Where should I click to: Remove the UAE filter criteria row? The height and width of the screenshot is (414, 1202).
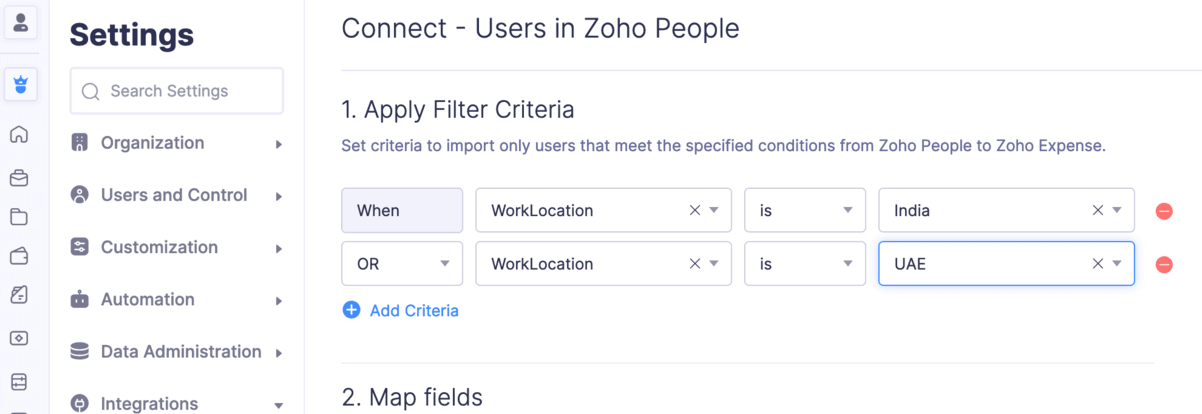point(1164,264)
